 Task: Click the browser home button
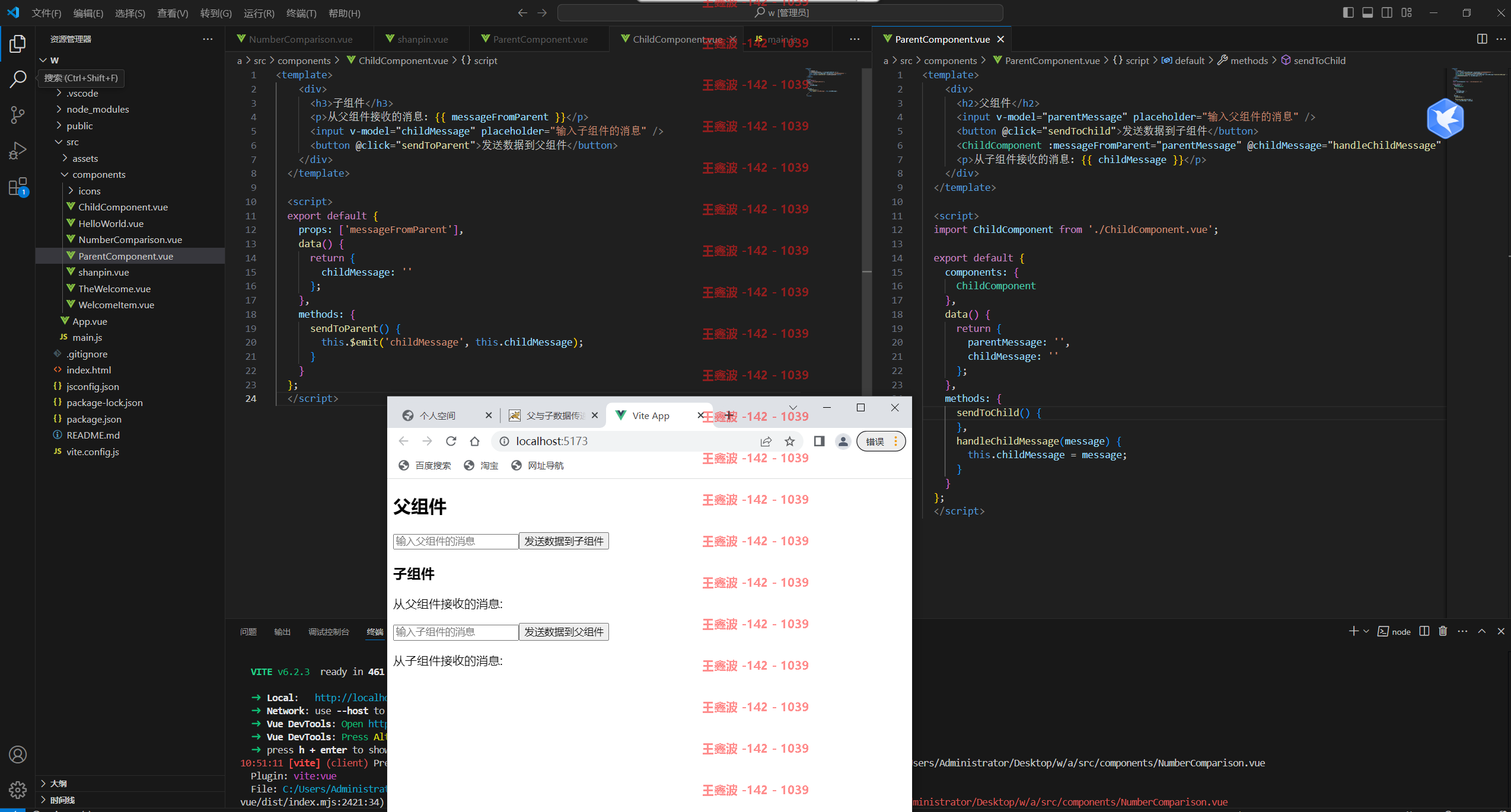click(x=474, y=441)
